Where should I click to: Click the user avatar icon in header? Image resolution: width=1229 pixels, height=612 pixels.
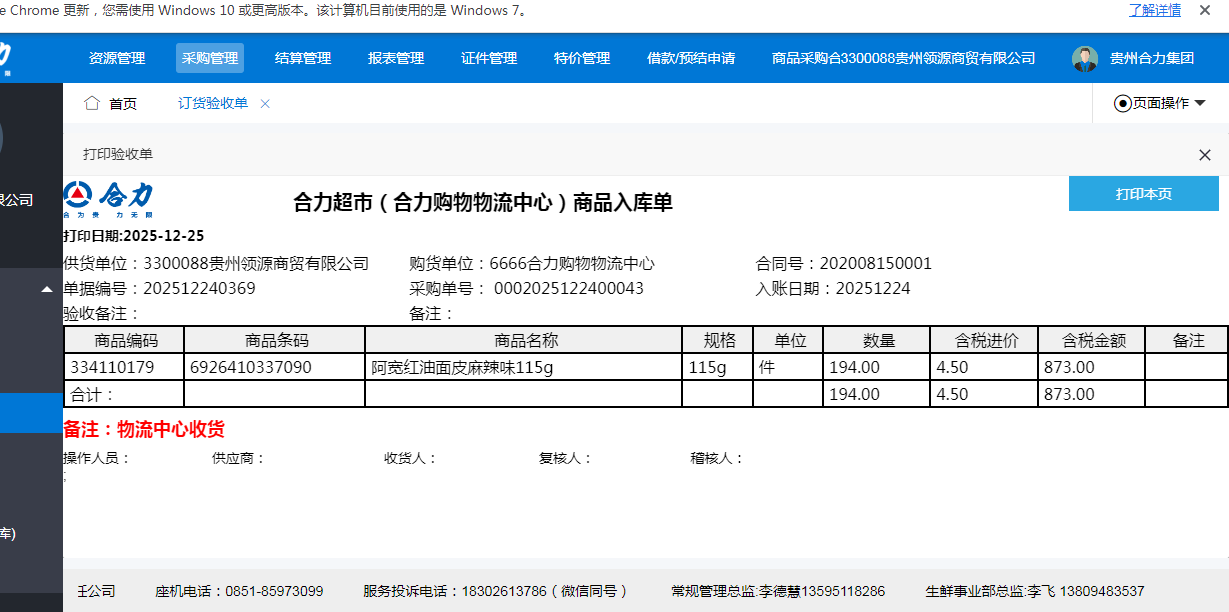(x=1085, y=59)
